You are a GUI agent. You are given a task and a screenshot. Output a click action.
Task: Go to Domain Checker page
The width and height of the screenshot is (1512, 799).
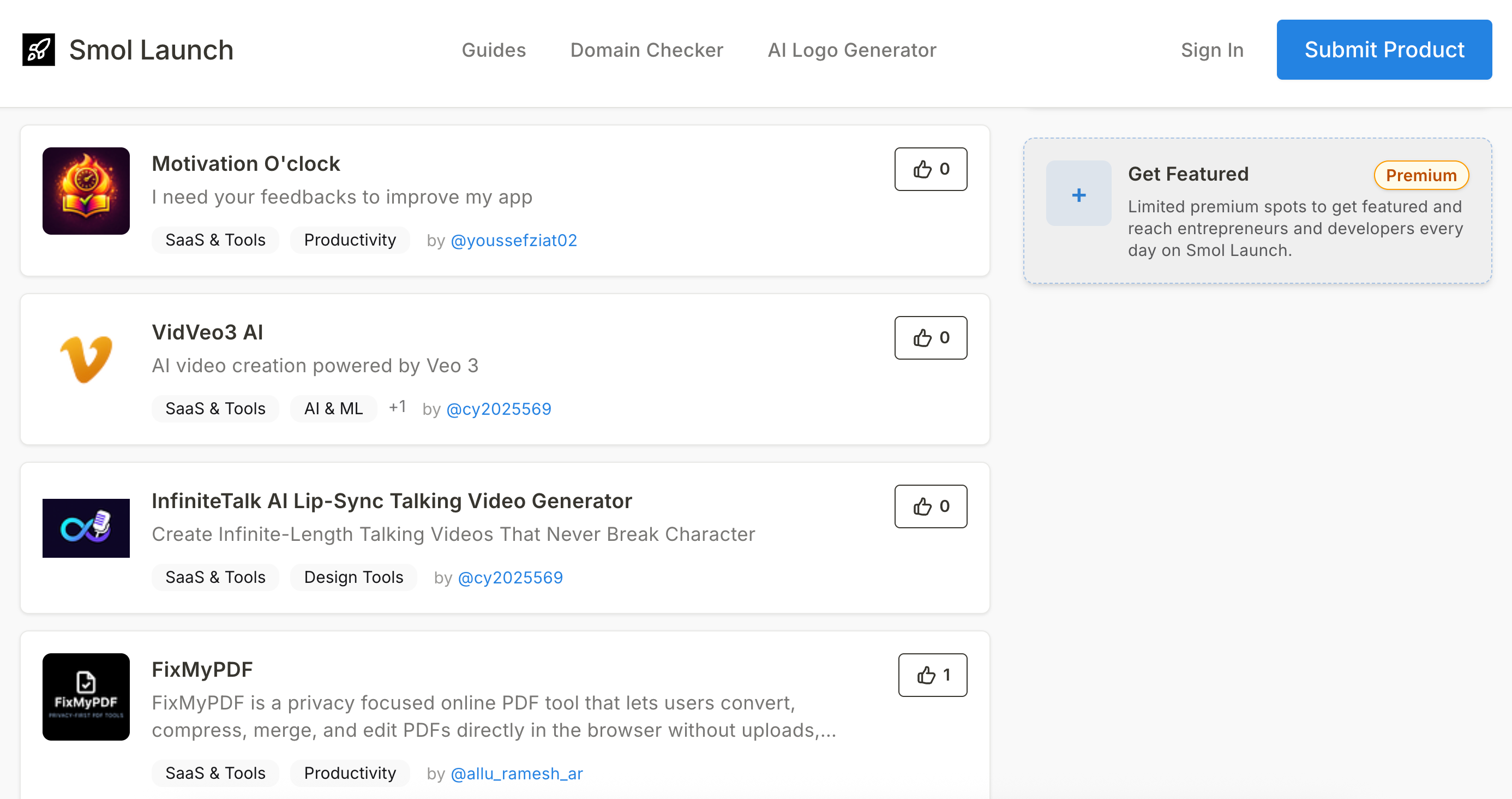pos(646,50)
